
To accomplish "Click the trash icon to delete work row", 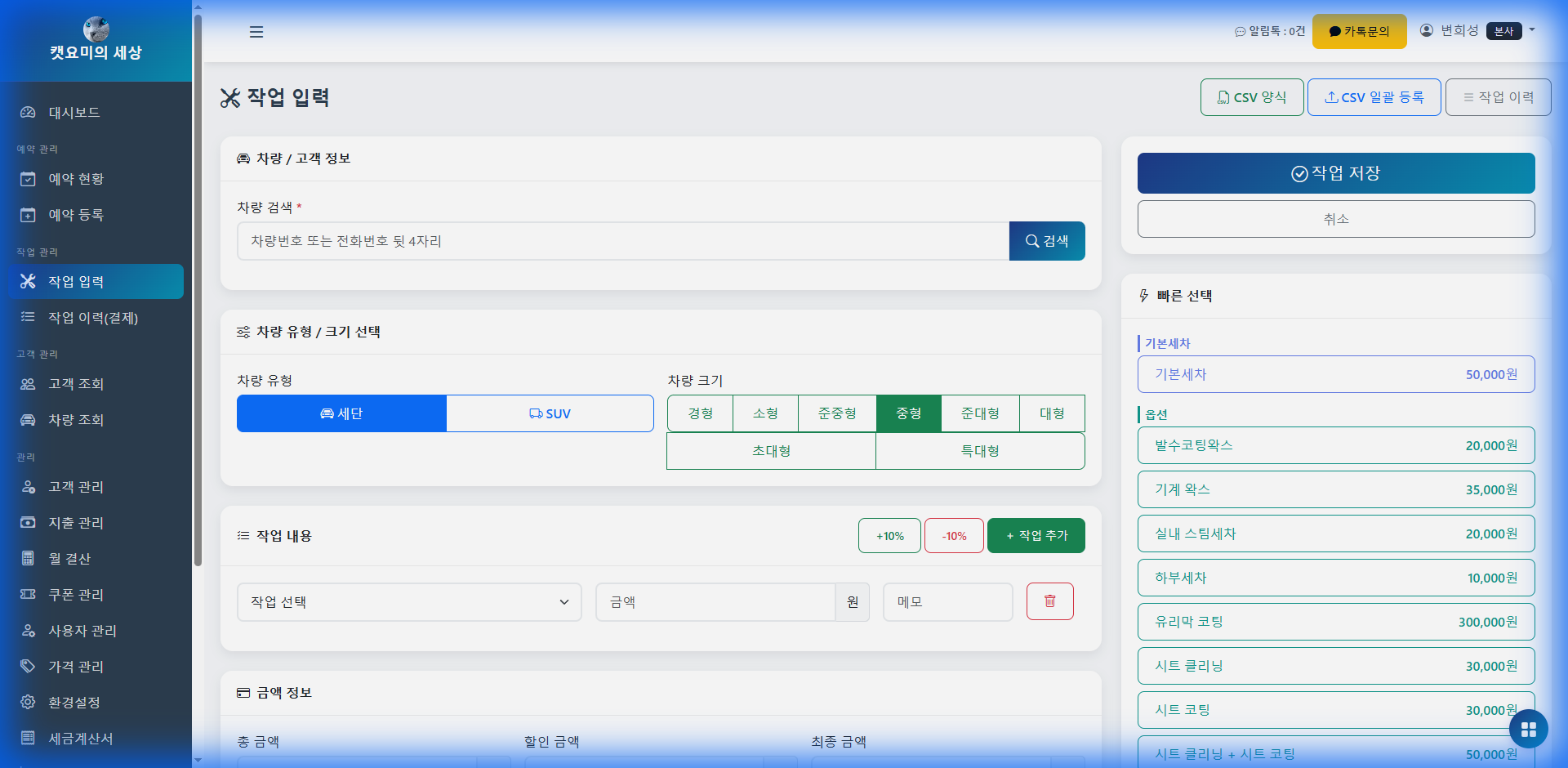I will [x=1050, y=601].
